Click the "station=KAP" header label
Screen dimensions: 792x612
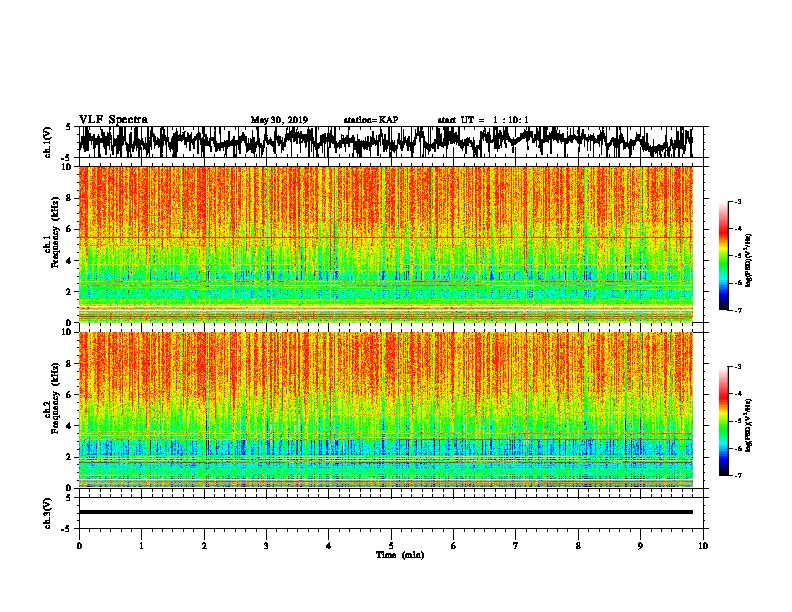click(x=371, y=120)
